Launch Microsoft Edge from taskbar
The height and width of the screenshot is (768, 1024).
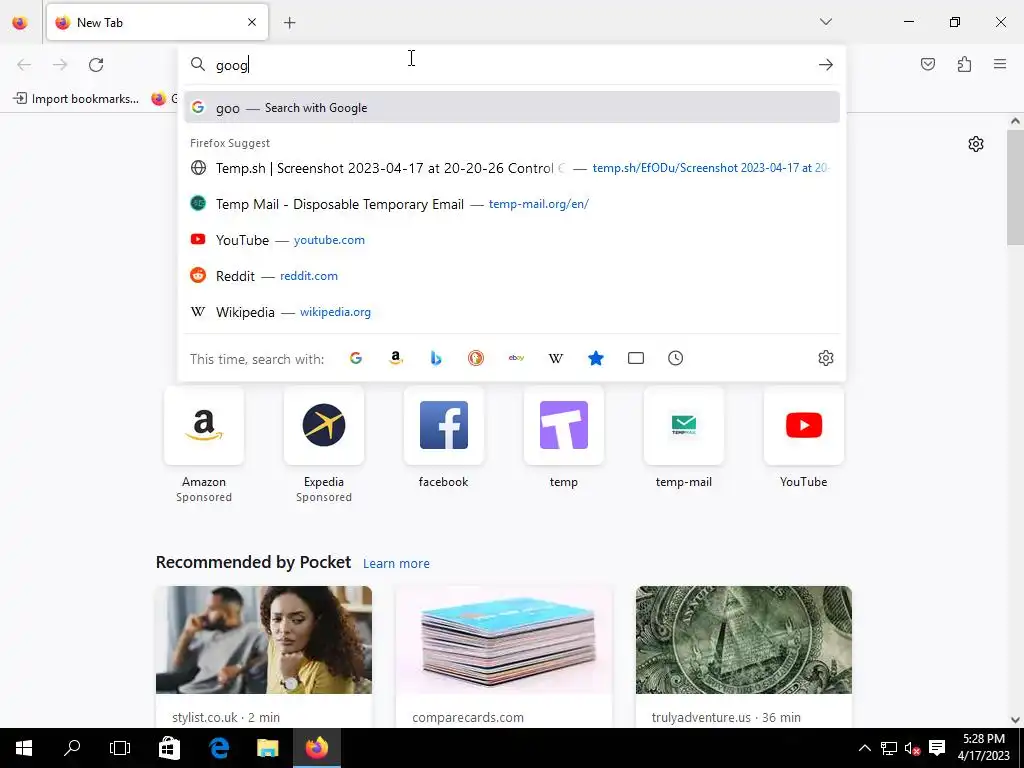[219, 748]
